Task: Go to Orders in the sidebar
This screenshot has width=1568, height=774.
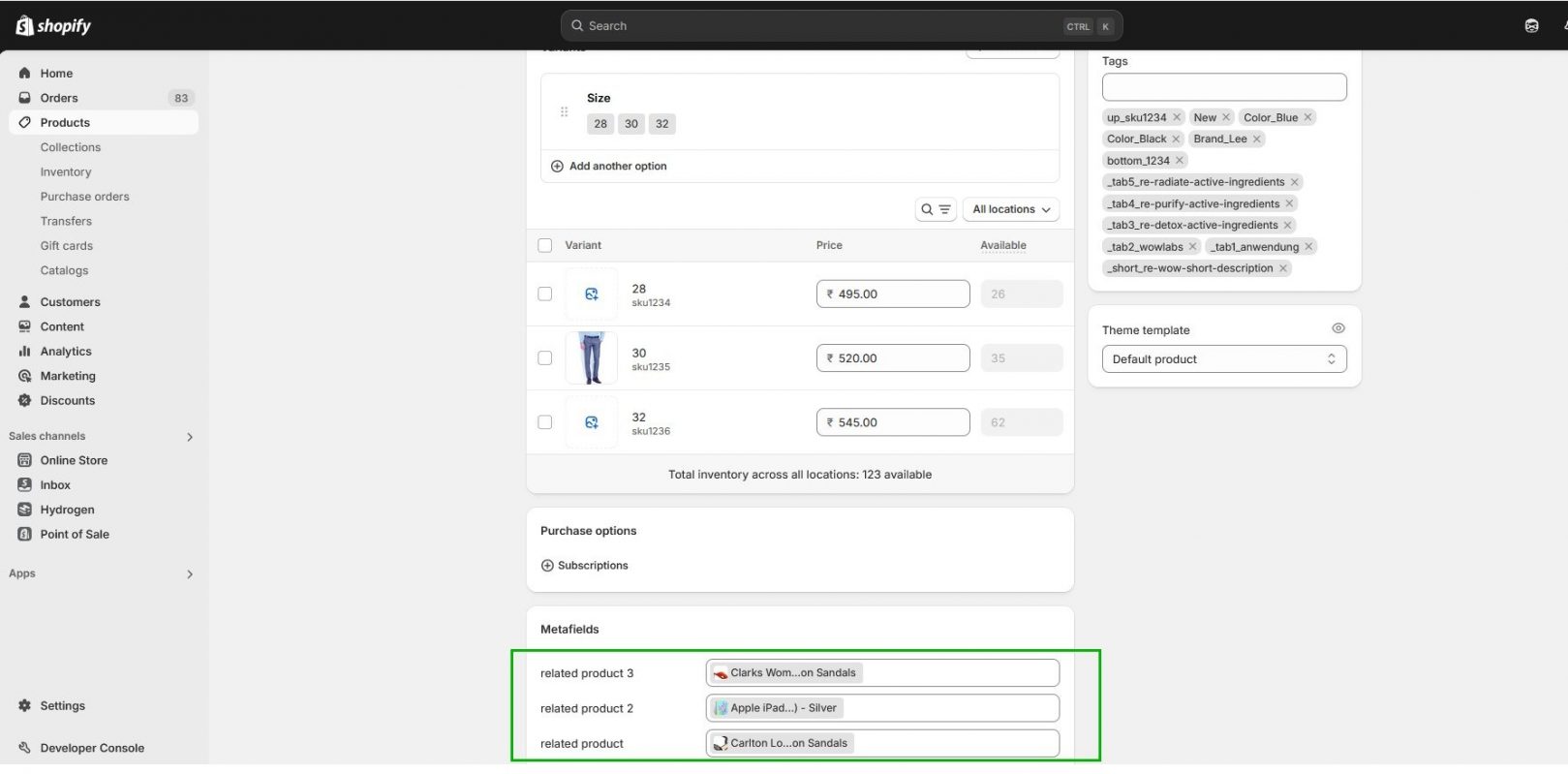Action: click(x=59, y=98)
